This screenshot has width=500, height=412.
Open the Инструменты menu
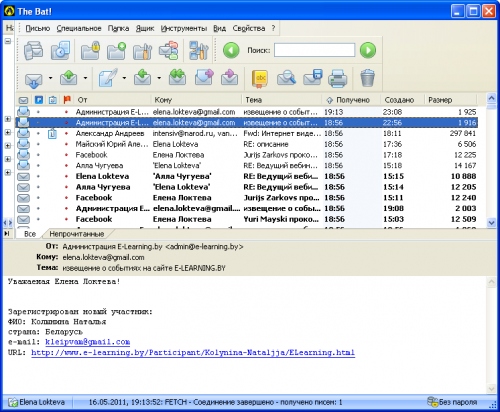184,28
